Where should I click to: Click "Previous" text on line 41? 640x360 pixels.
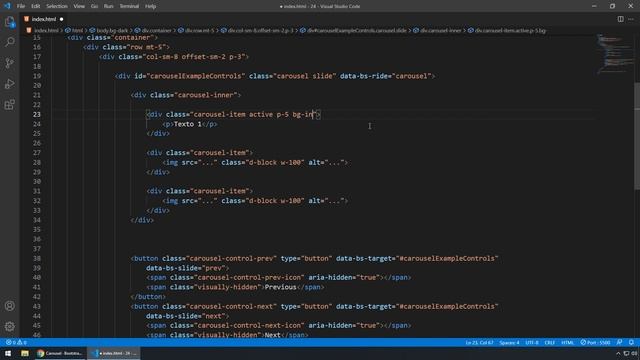point(280,287)
